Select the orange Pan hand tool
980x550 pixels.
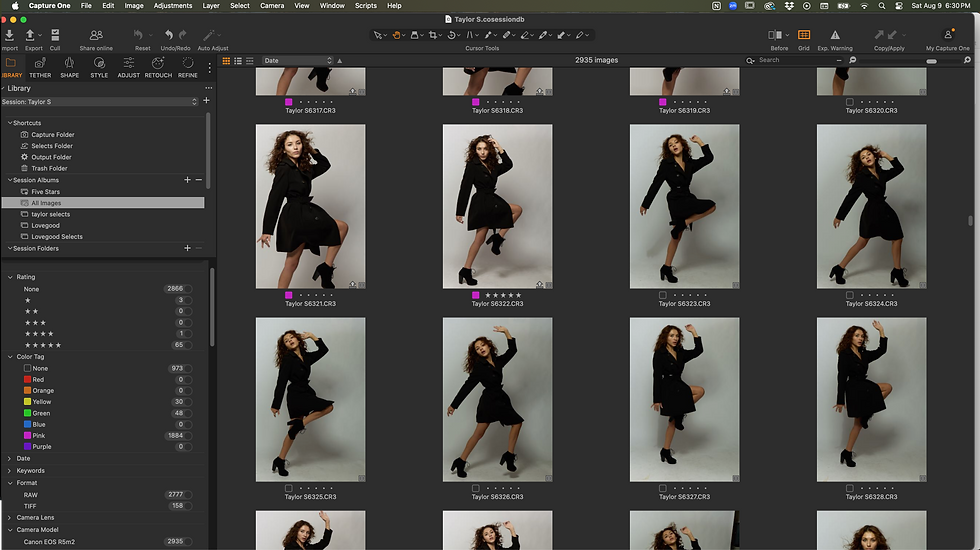[x=396, y=35]
